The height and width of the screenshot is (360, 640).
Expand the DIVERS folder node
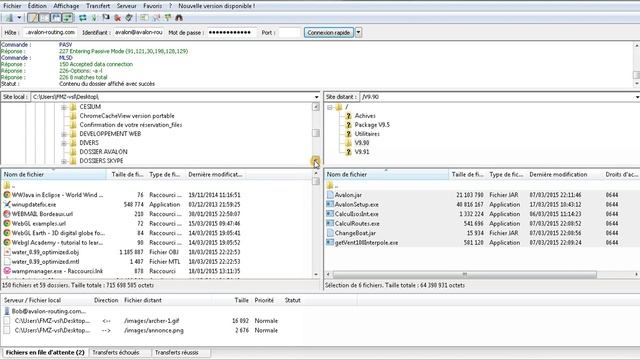[64, 143]
